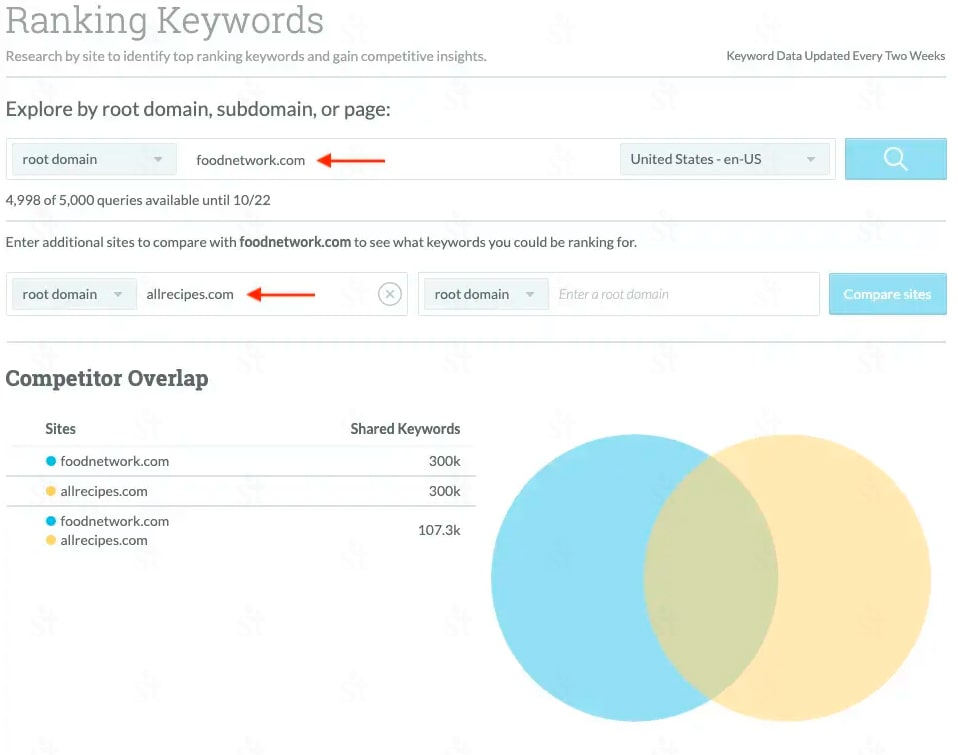This screenshot has width=958, height=755.
Task: Click foodnetwork.com in the combined overlap row
Action: [x=115, y=521]
